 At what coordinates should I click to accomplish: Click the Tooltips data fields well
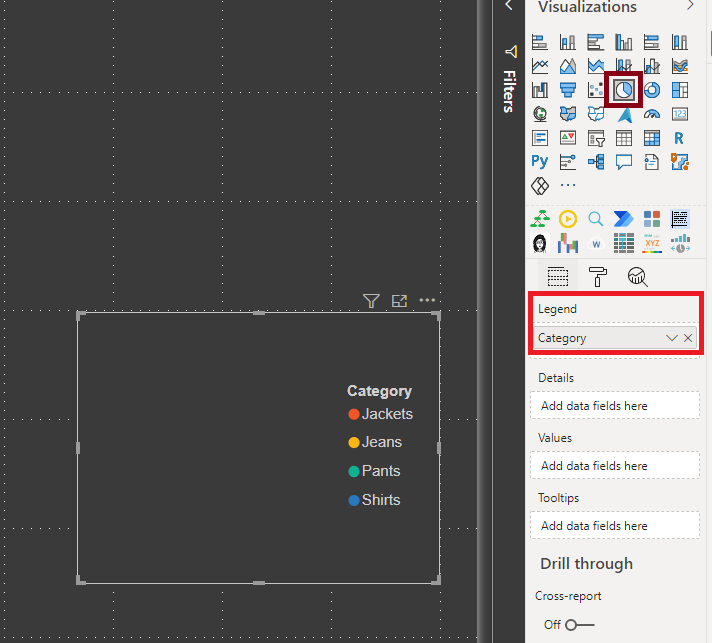tap(614, 525)
